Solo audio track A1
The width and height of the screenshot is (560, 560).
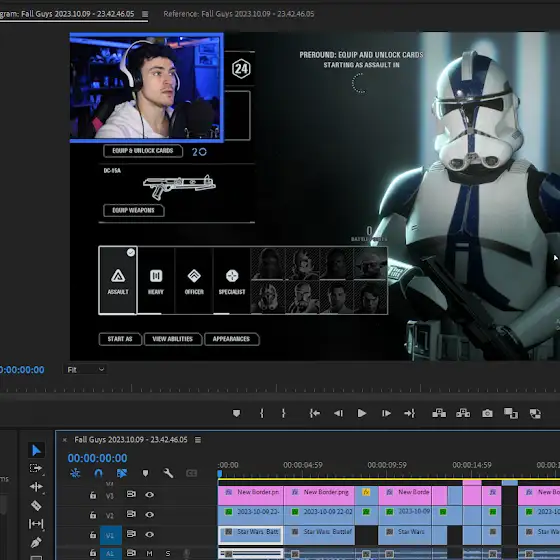168,553
